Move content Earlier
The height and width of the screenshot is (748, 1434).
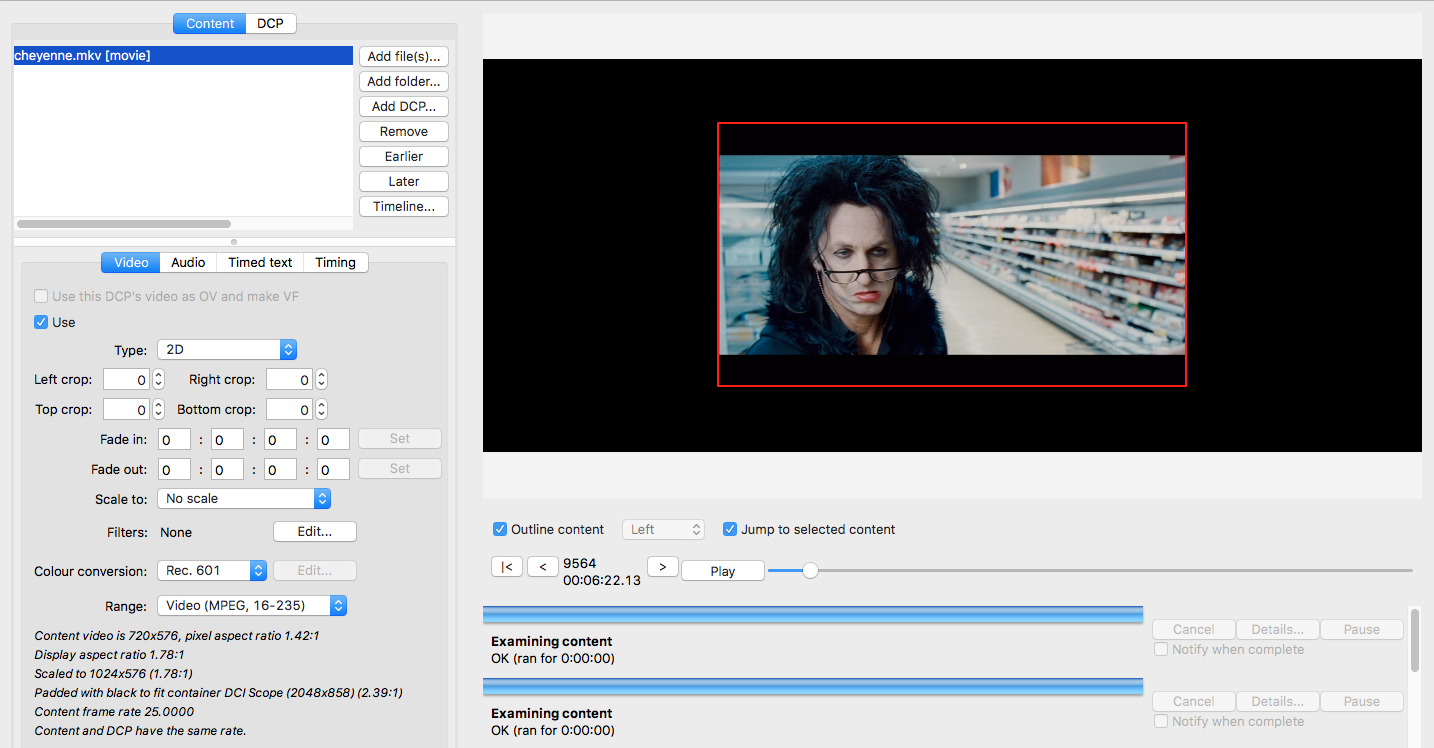pyautogui.click(x=404, y=156)
